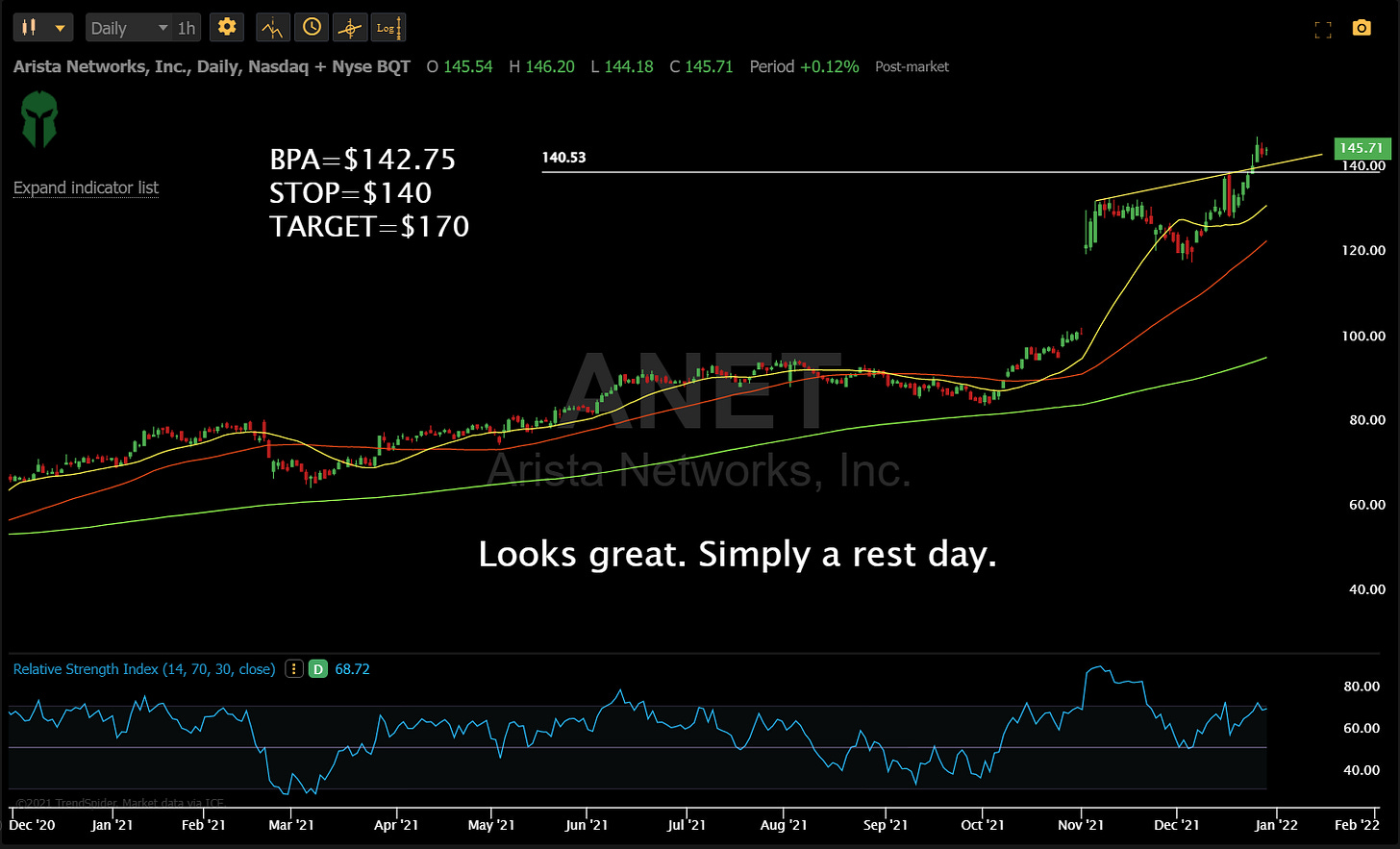The width and height of the screenshot is (1400, 849).
Task: Click the Nov '21 time axis label
Action: point(1081,825)
